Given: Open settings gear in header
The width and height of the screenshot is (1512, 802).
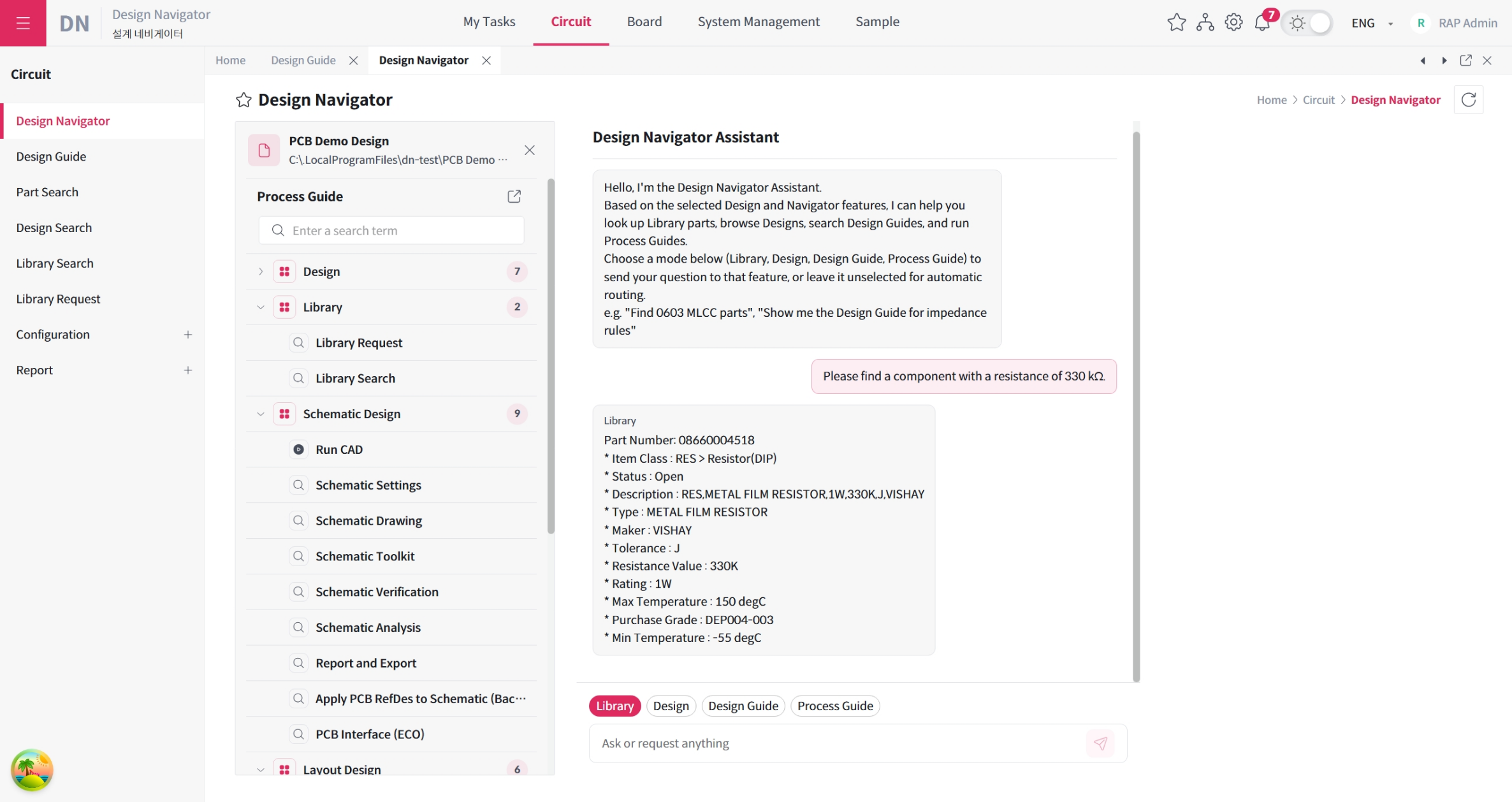Looking at the screenshot, I should (x=1233, y=23).
